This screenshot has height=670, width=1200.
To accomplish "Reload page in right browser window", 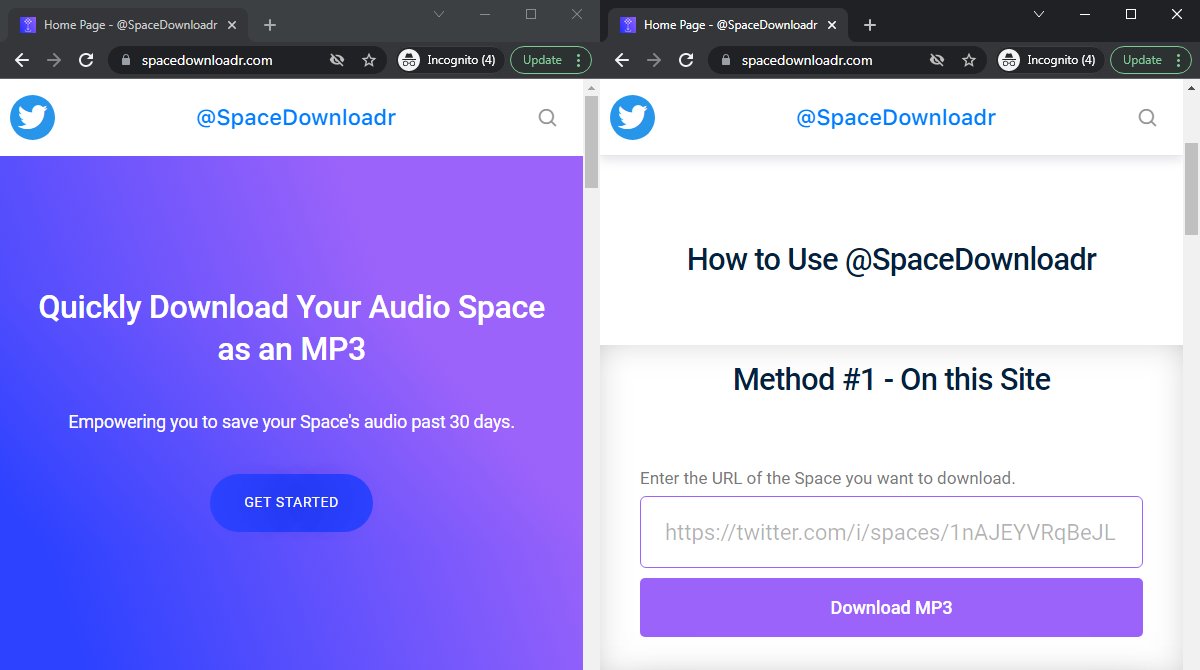I will click(x=686, y=60).
